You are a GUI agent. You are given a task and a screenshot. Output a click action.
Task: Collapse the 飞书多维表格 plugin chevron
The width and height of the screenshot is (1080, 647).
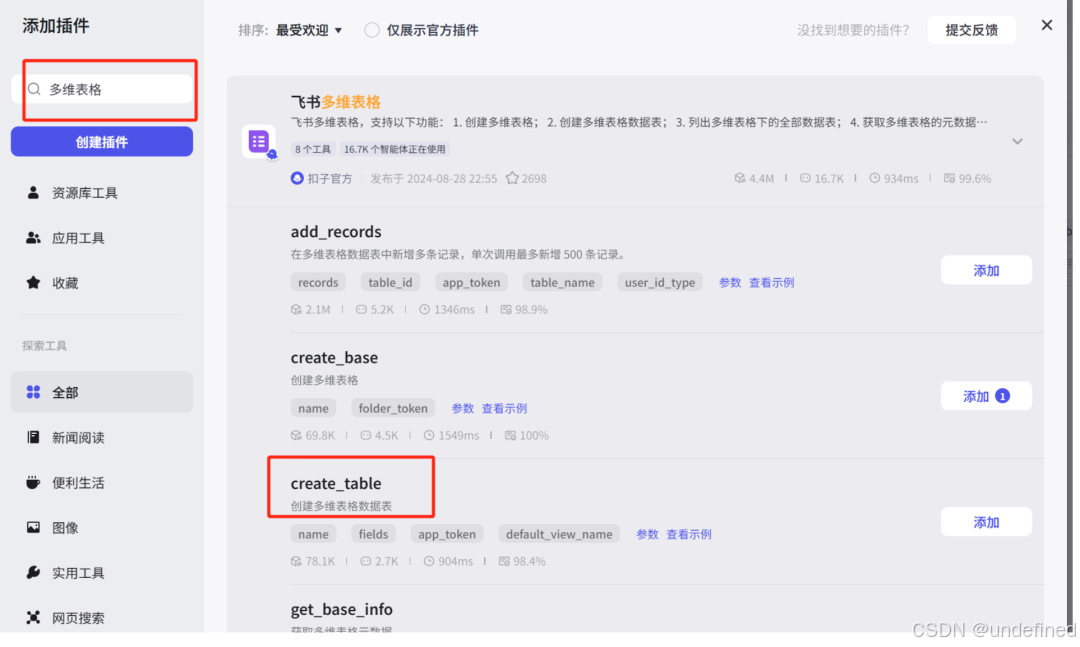[1017, 141]
